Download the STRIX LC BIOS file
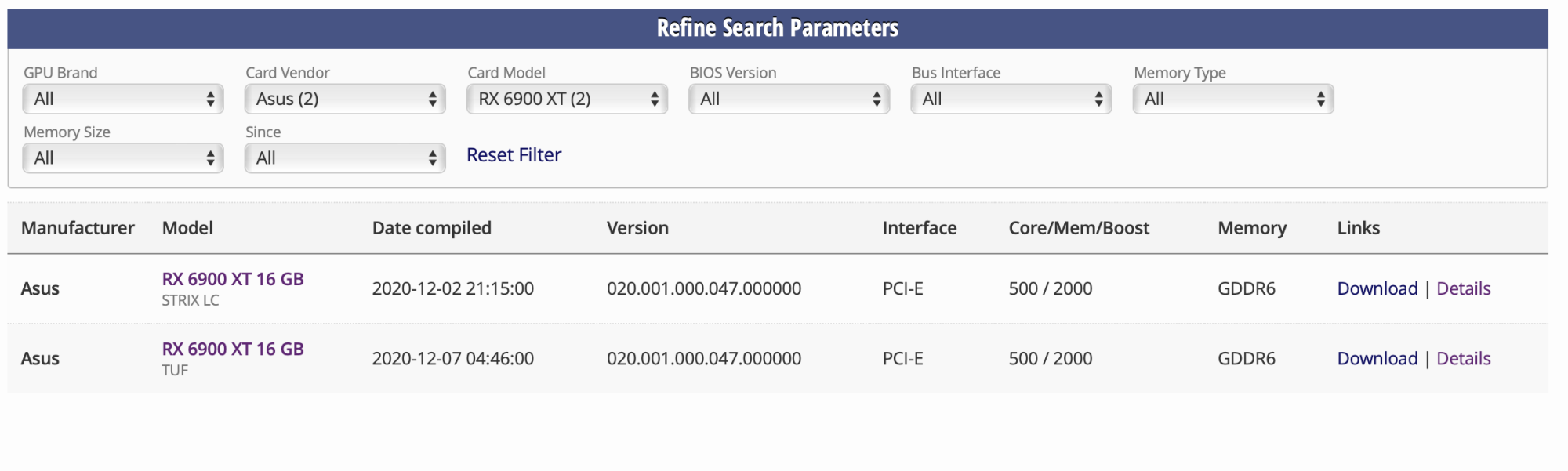 coord(1377,288)
